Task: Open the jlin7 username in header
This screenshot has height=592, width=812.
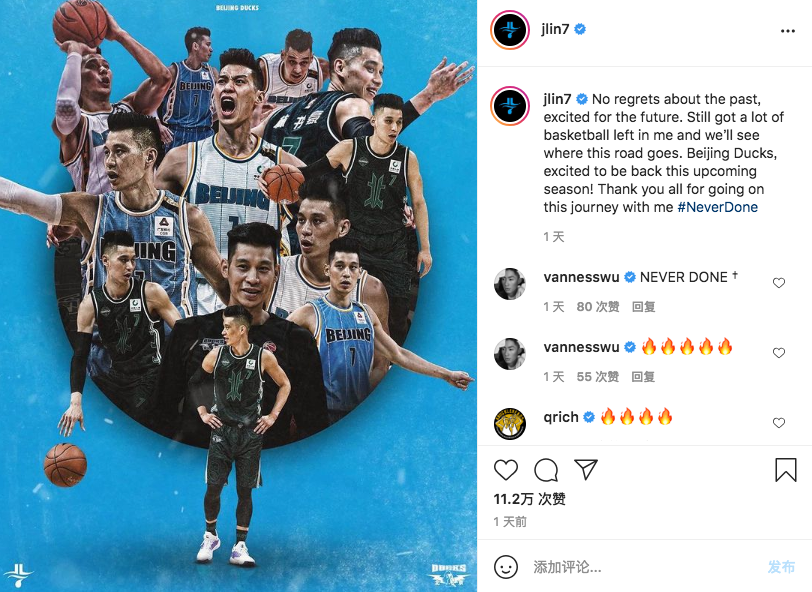Action: coord(555,29)
